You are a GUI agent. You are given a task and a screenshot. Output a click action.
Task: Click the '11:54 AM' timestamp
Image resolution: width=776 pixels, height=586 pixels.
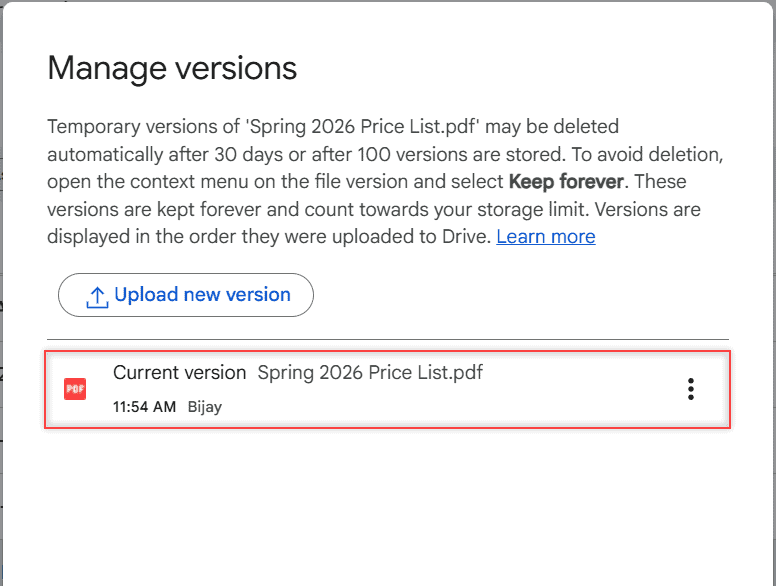pos(145,407)
